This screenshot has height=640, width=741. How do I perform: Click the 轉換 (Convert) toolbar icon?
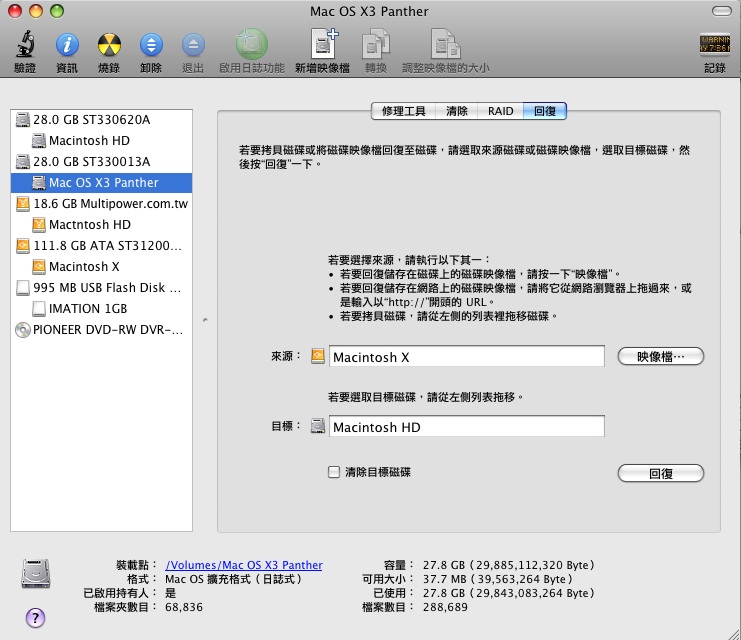point(376,44)
